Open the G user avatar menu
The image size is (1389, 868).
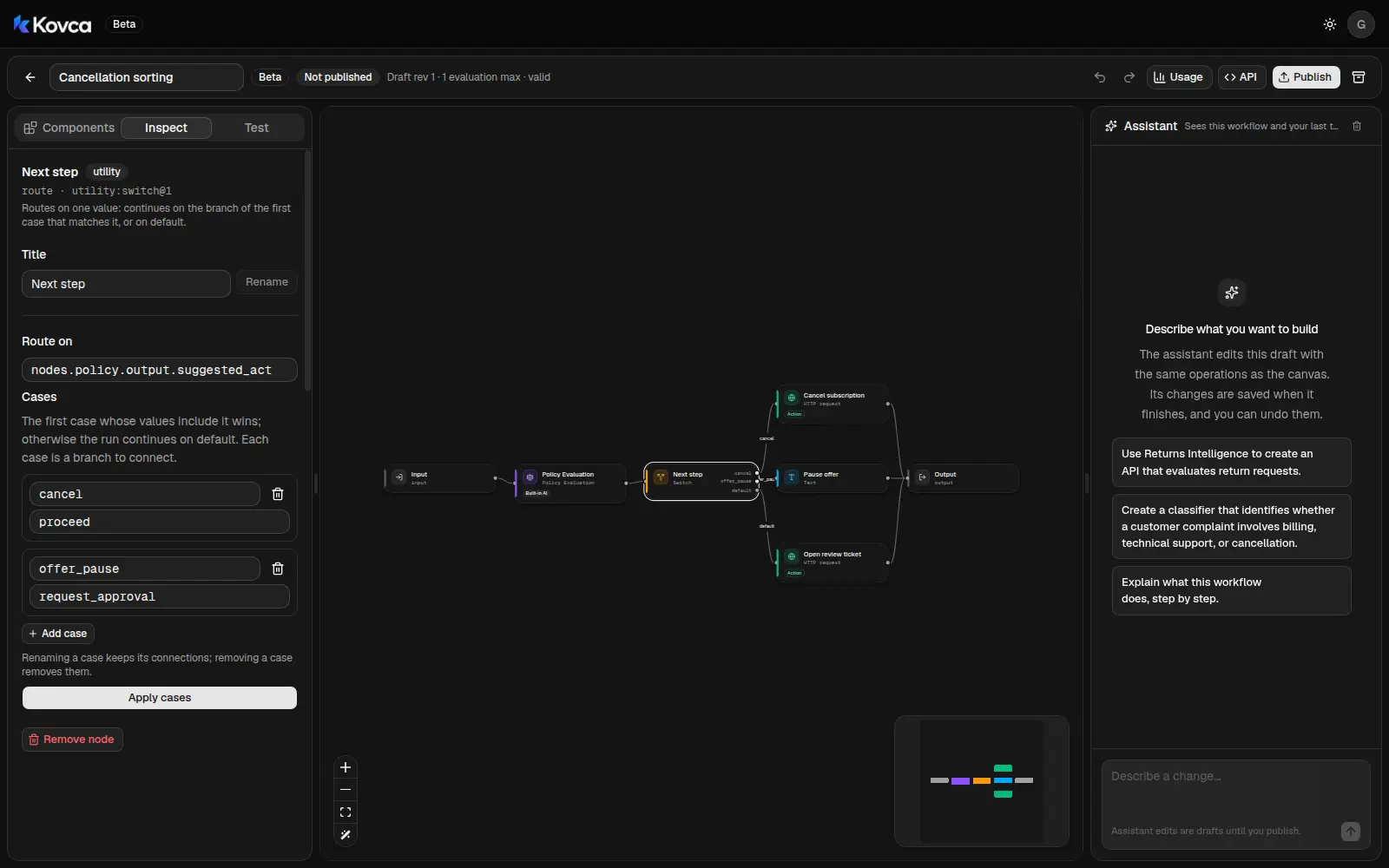[x=1360, y=24]
